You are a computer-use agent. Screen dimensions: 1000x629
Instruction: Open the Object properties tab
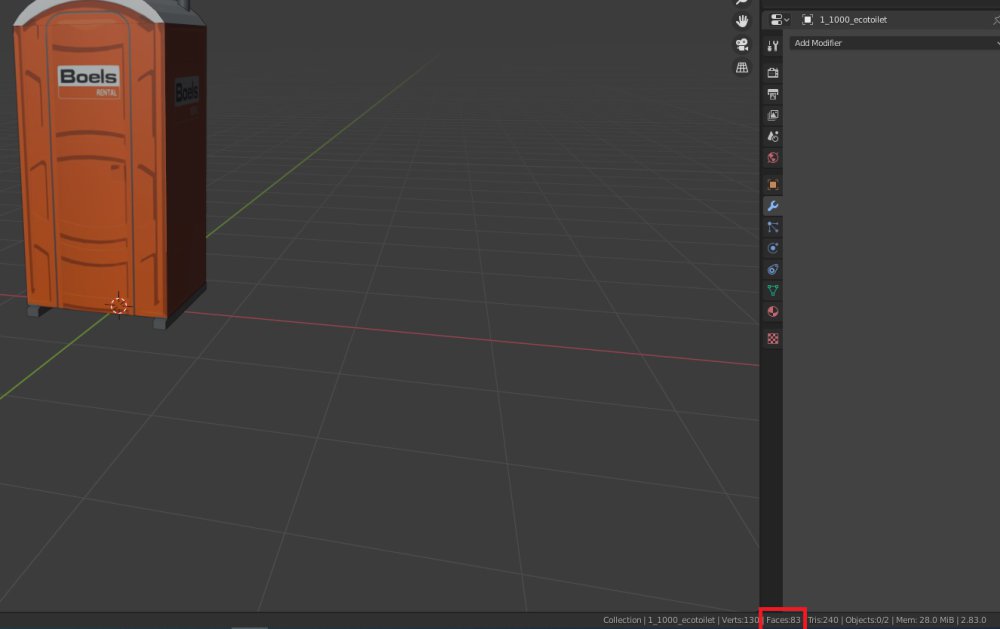773,185
